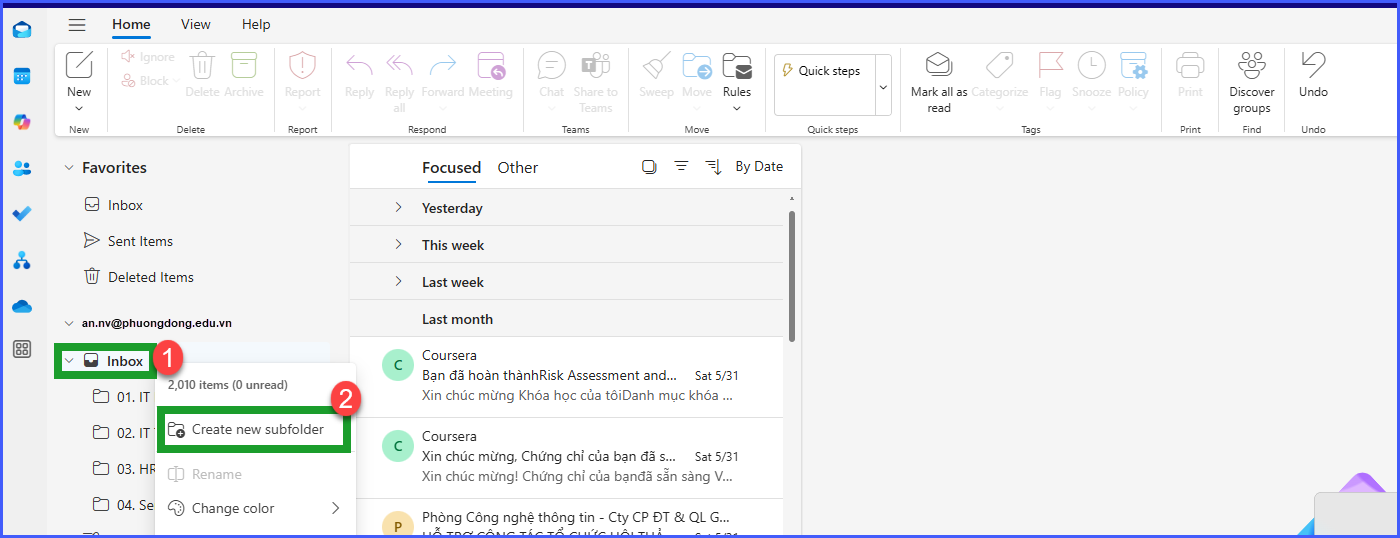Viewport: 1400px width, 538px height.
Task: Open Coursera email about Risk Assessment
Action: (x=565, y=376)
